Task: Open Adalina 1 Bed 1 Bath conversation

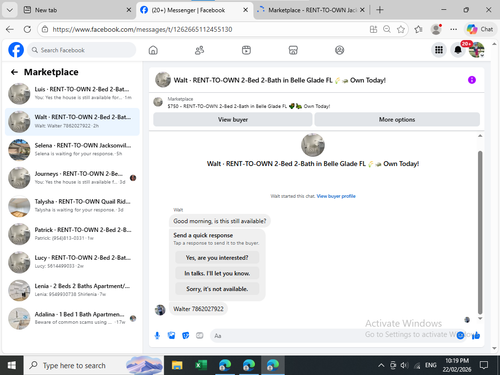Action: [x=72, y=318]
